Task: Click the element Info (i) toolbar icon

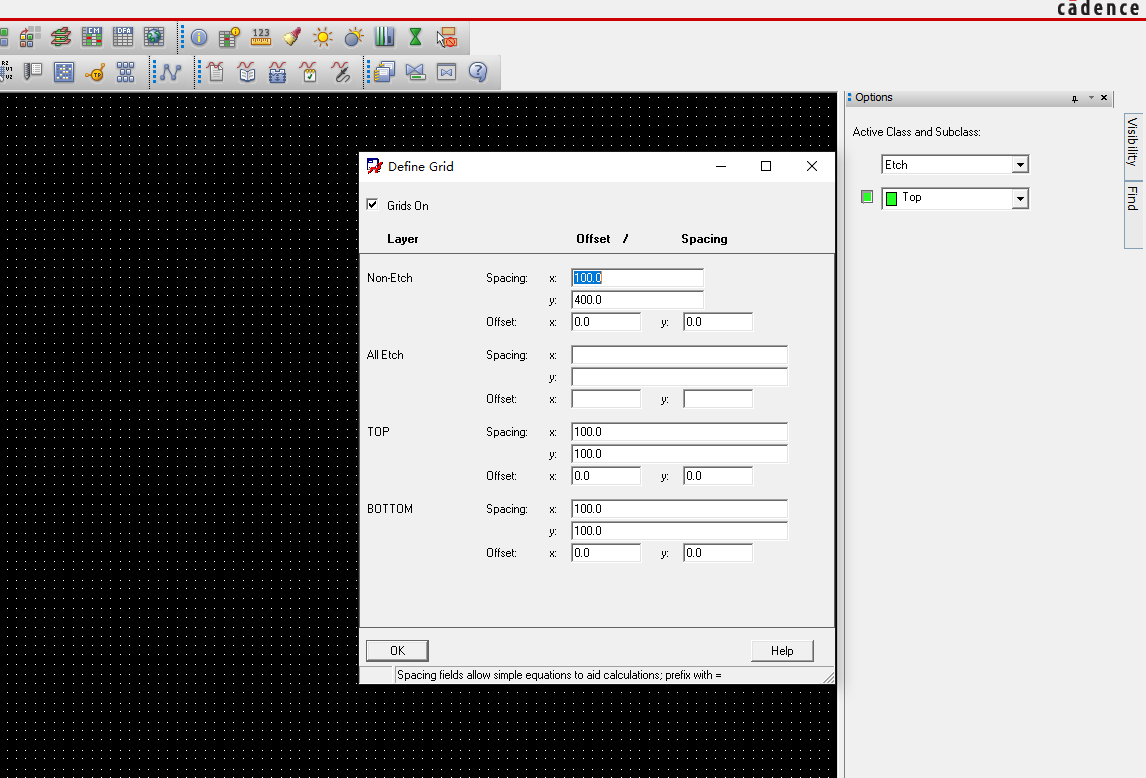Action: coord(199,36)
